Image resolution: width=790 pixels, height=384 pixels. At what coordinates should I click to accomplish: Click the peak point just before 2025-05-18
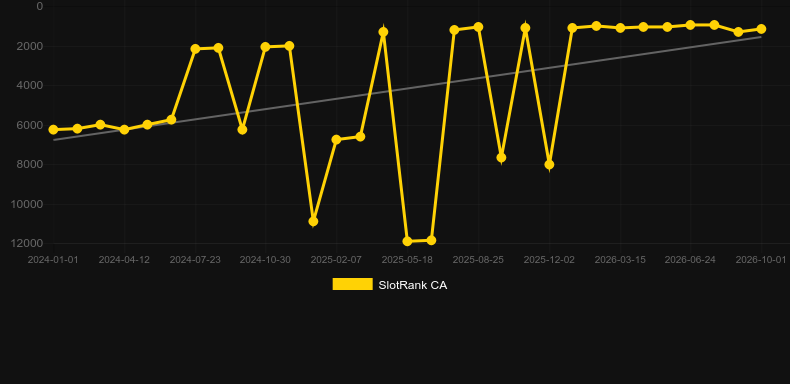(x=383, y=32)
